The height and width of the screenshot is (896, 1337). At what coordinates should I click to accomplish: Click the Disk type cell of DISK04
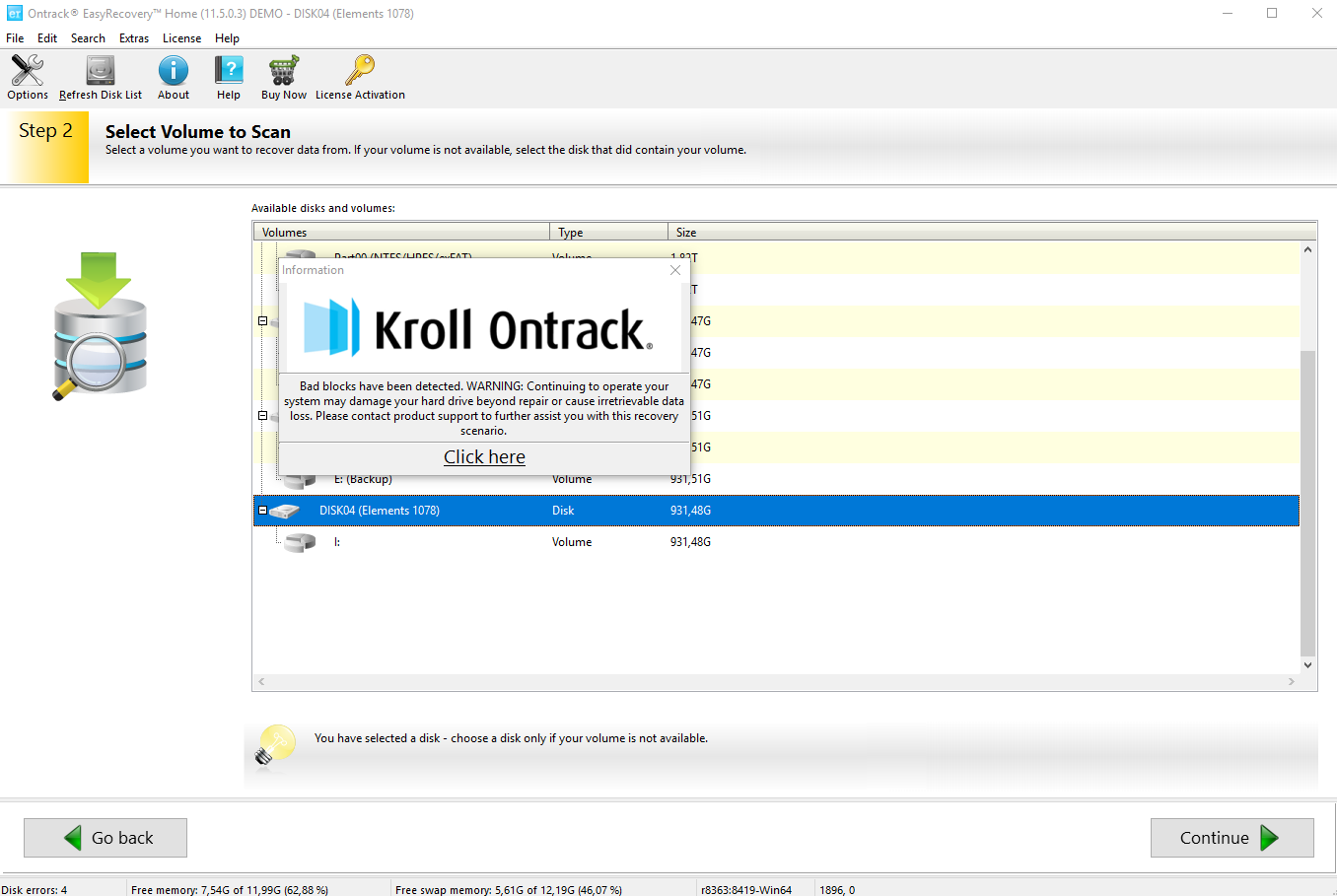(563, 511)
